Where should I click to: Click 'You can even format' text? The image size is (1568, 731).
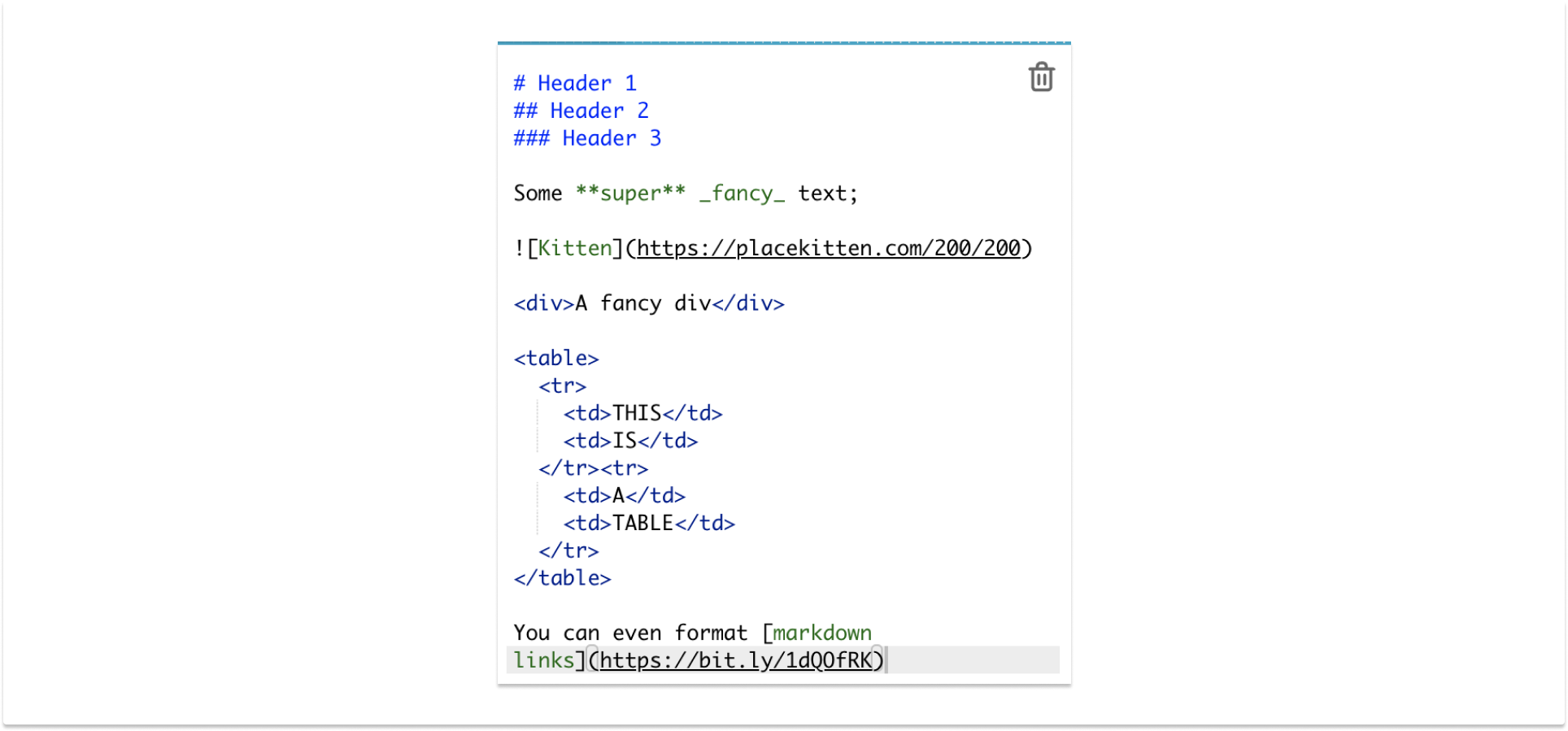pos(630,633)
